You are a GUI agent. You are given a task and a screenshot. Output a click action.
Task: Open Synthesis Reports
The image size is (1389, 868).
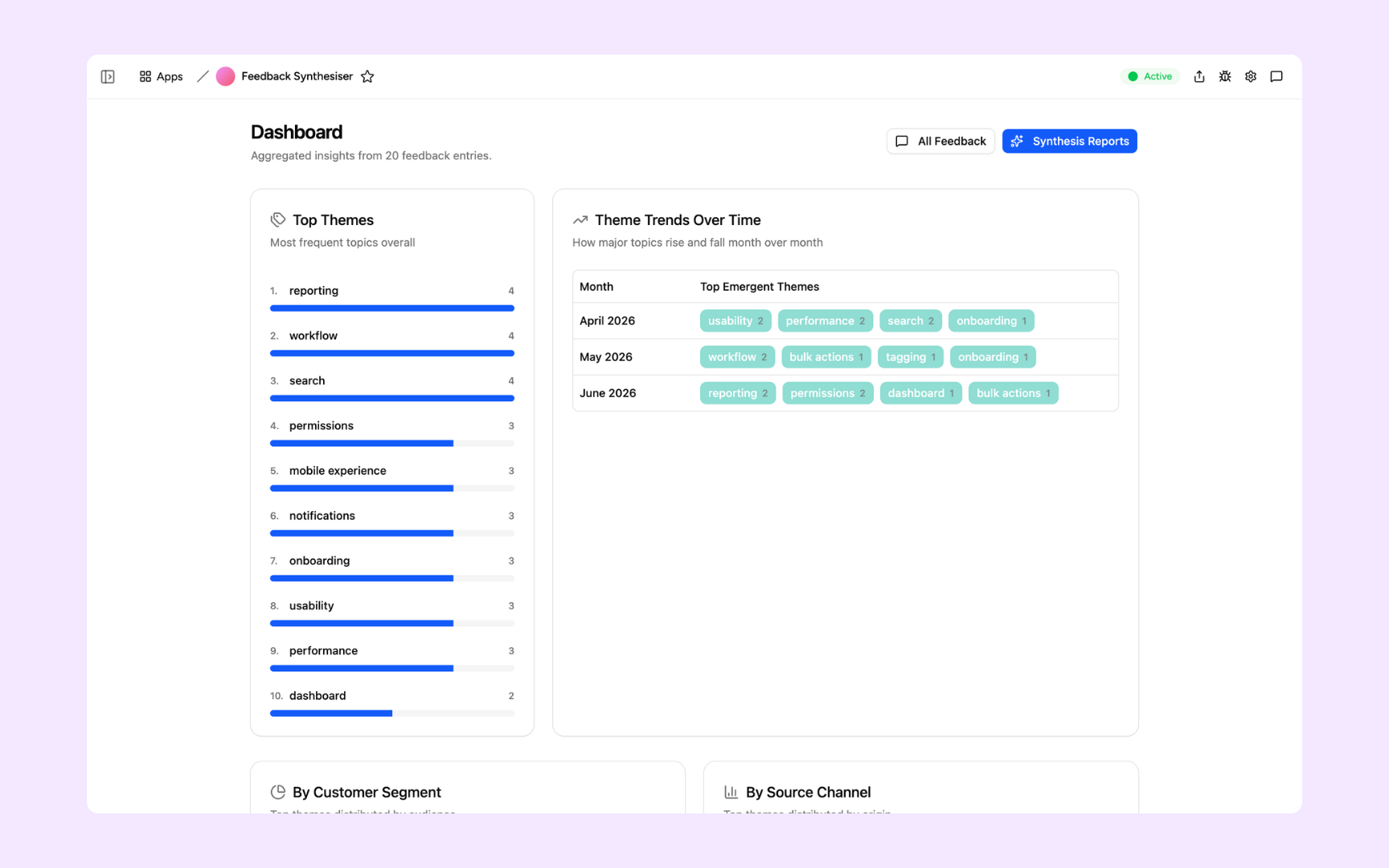pyautogui.click(x=1069, y=141)
